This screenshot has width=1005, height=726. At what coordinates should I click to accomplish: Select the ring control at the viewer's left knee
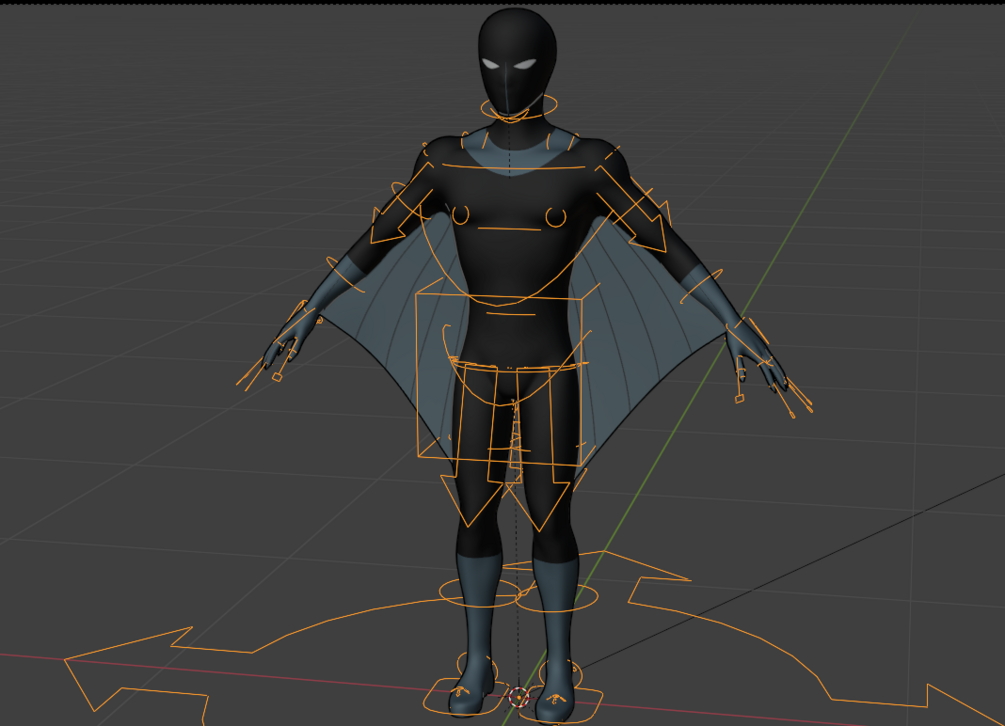pos(479,591)
